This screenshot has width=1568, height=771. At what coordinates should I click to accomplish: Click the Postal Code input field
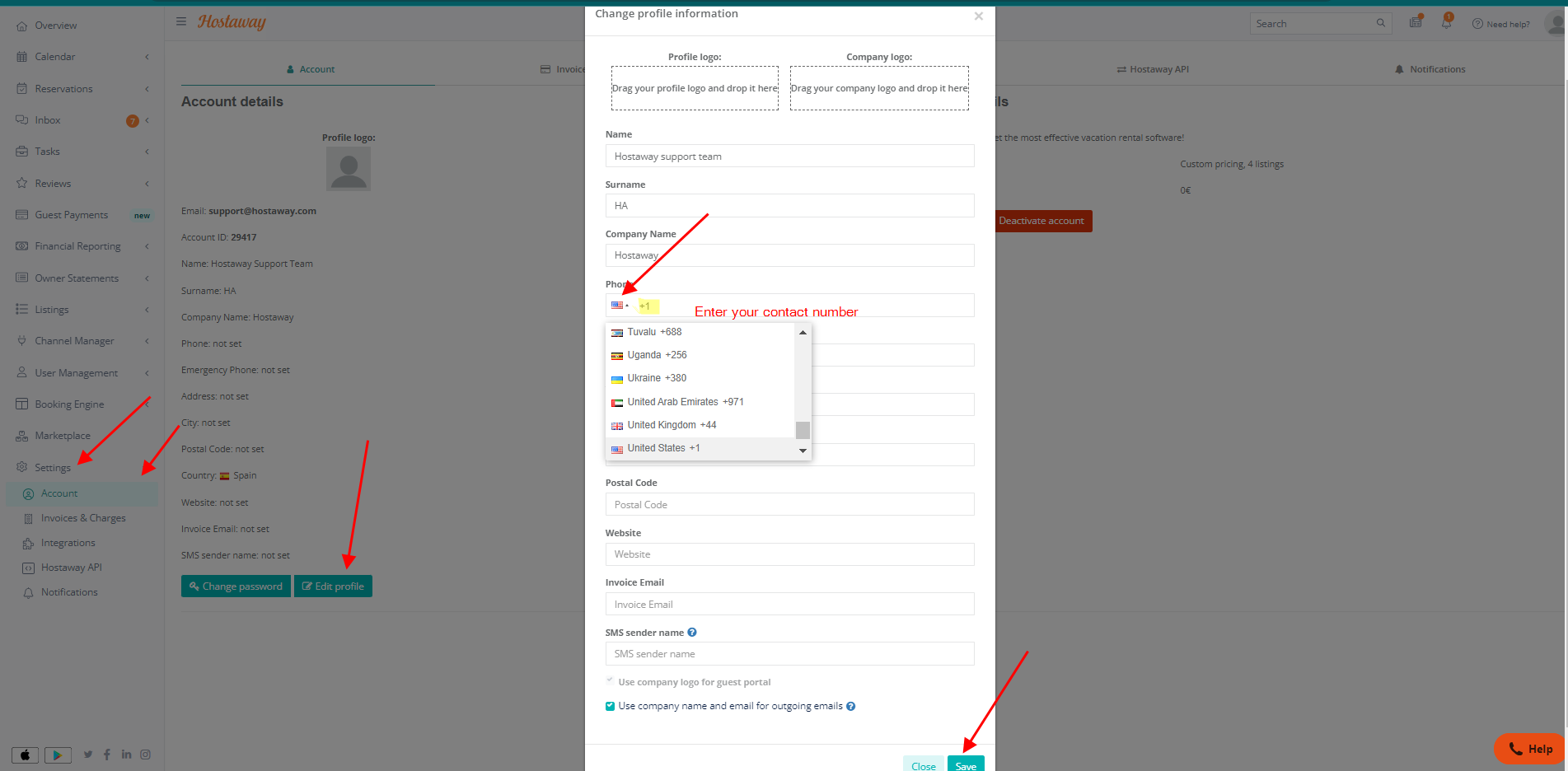789,504
